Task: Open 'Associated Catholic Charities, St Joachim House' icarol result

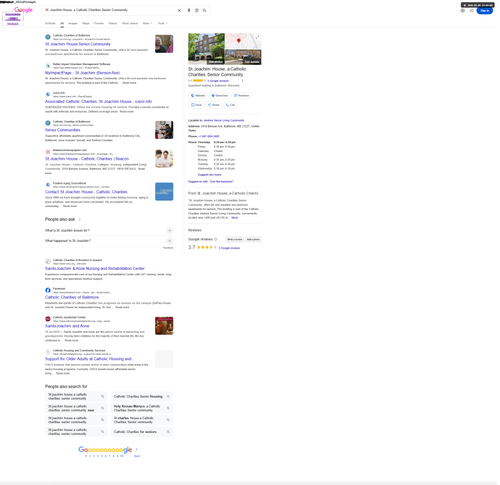Action: click(98, 101)
